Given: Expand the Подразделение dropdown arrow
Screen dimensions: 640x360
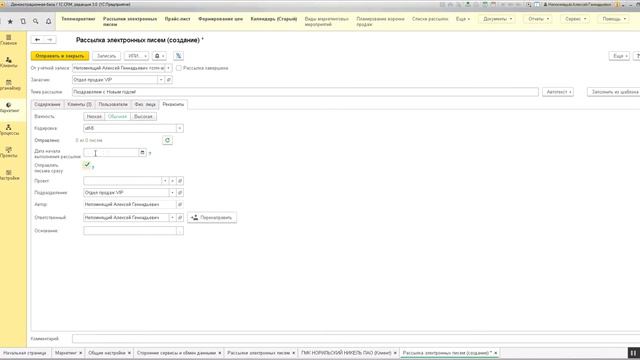Looking at the screenshot, I should click(172, 192).
